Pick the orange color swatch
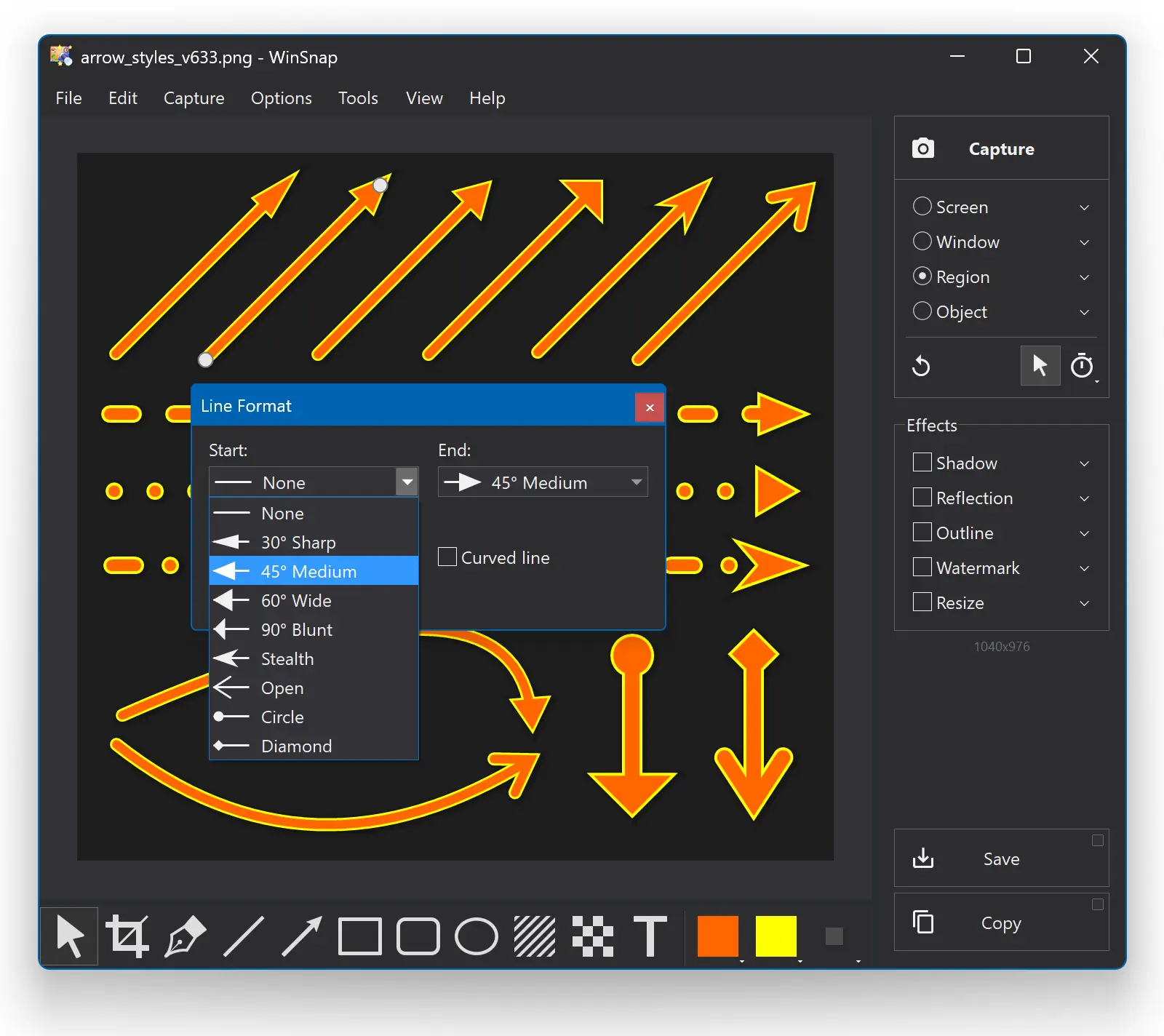This screenshot has height=1036, width=1164. pos(718,936)
